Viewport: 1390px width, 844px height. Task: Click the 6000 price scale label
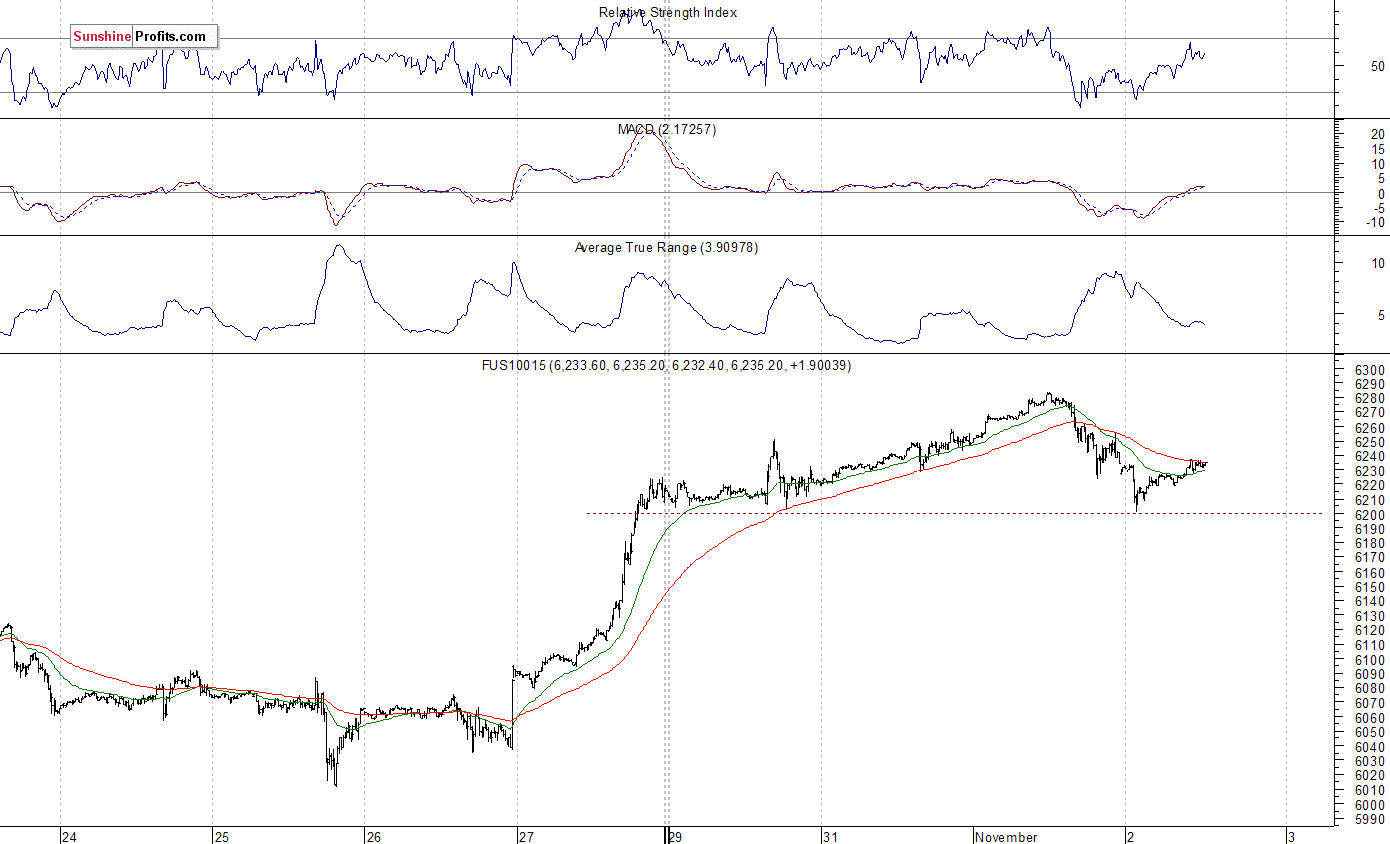click(1369, 804)
